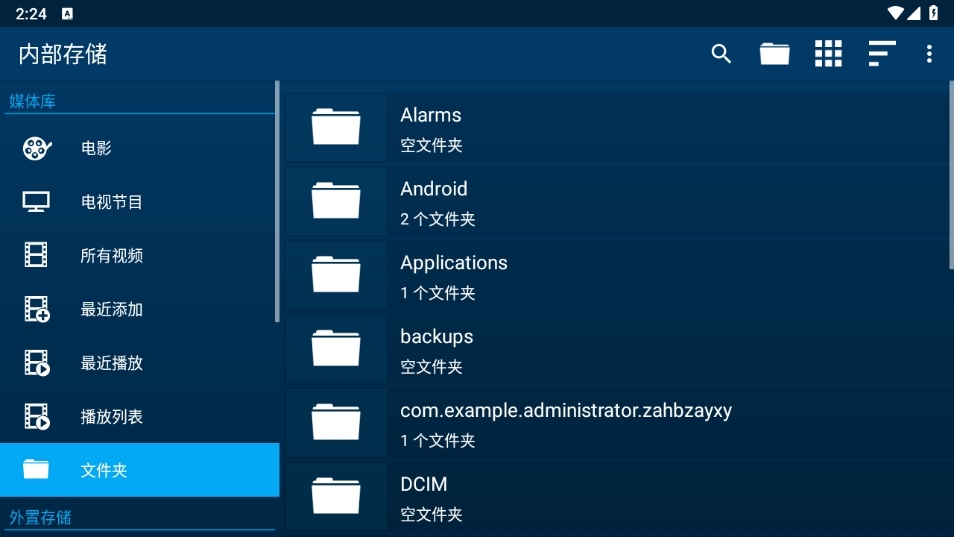This screenshot has width=954, height=537.
Task: Open the Alarms folder
Action: [x=430, y=128]
